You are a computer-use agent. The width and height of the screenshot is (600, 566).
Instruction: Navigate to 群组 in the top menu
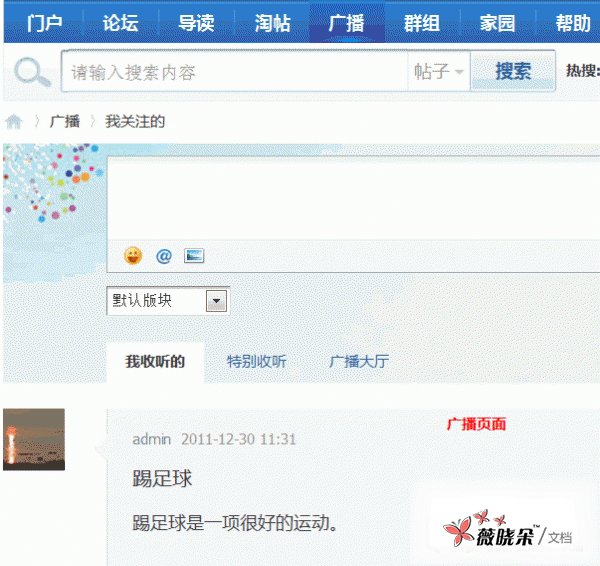(x=422, y=23)
